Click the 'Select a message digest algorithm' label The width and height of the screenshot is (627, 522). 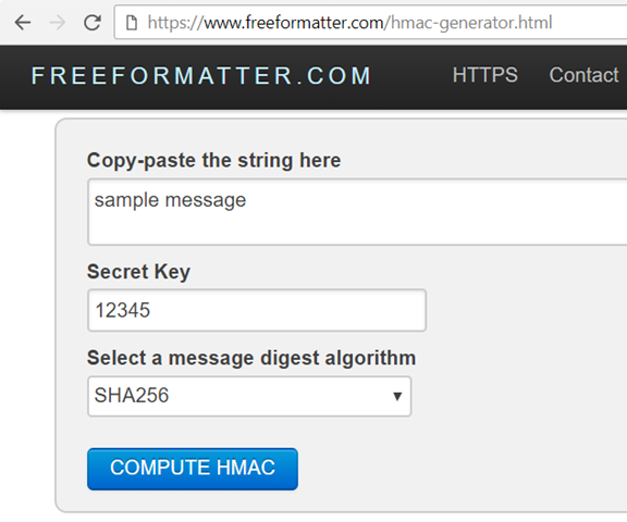[251, 358]
